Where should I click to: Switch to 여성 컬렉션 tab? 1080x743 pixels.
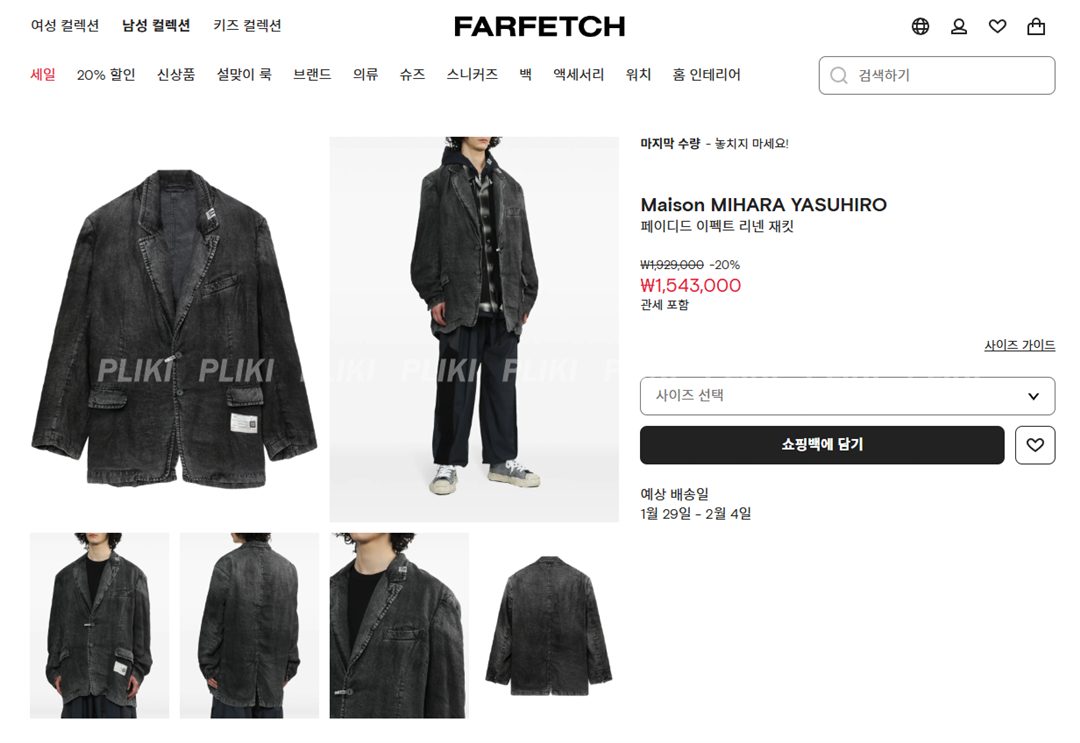click(x=65, y=25)
